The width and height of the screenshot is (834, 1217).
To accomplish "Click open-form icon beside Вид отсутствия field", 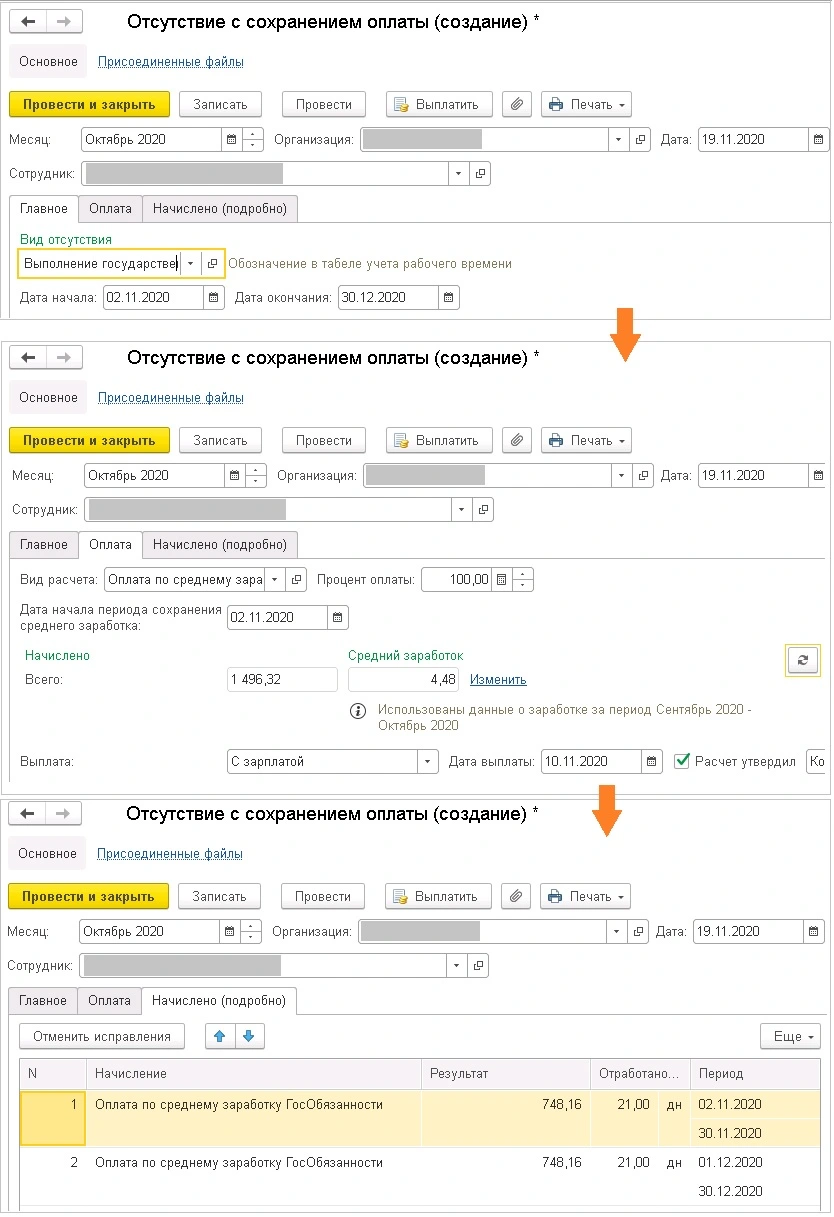I will pyautogui.click(x=212, y=263).
